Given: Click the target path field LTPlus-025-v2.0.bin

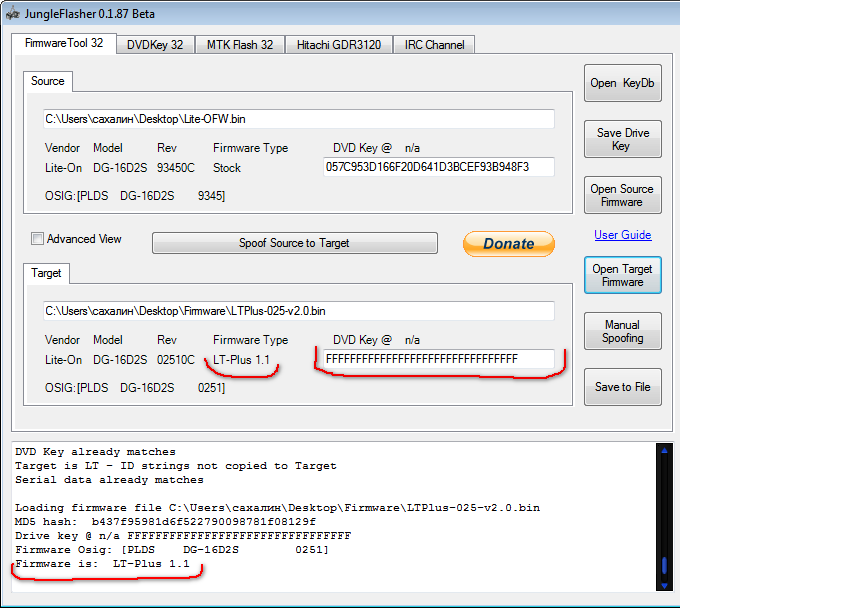Looking at the screenshot, I should (299, 311).
